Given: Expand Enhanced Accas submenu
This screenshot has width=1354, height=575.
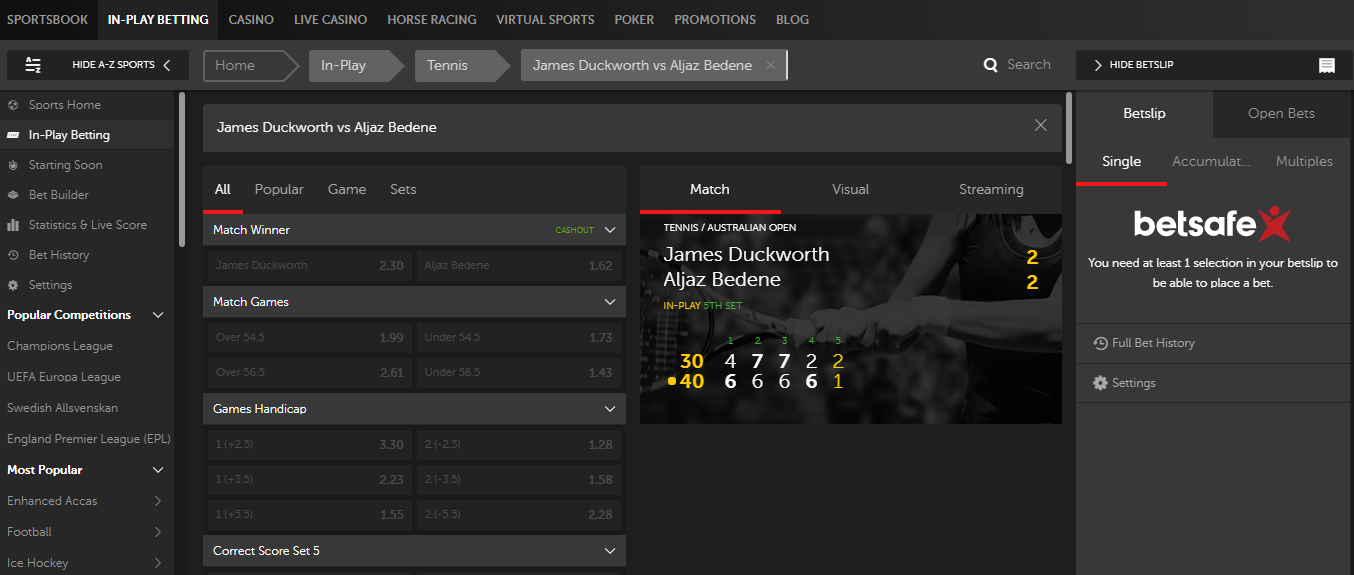Looking at the screenshot, I should pos(158,501).
